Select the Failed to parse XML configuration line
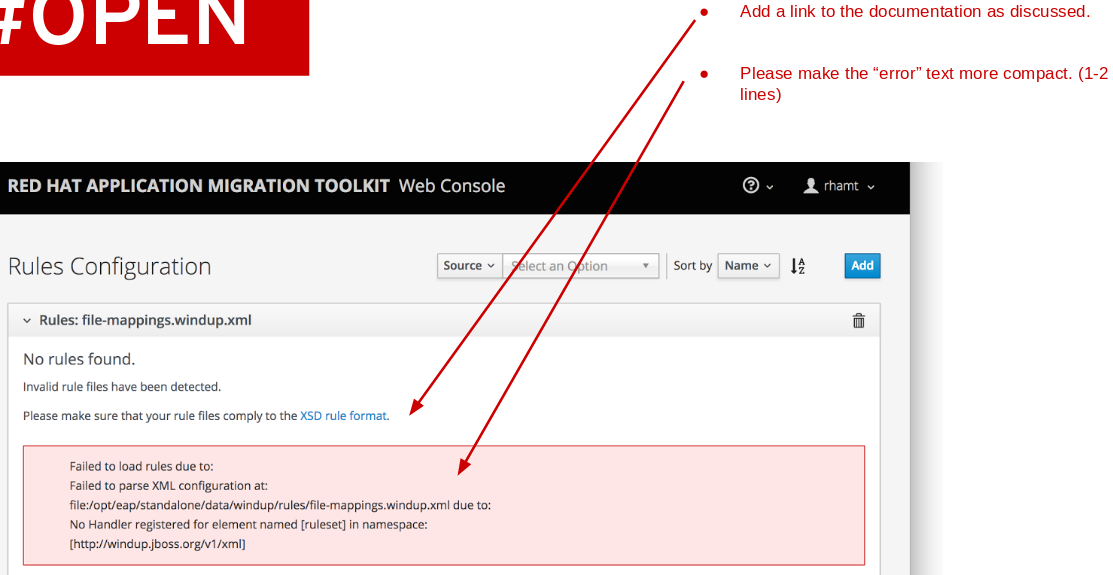The image size is (1113, 575). [169, 486]
